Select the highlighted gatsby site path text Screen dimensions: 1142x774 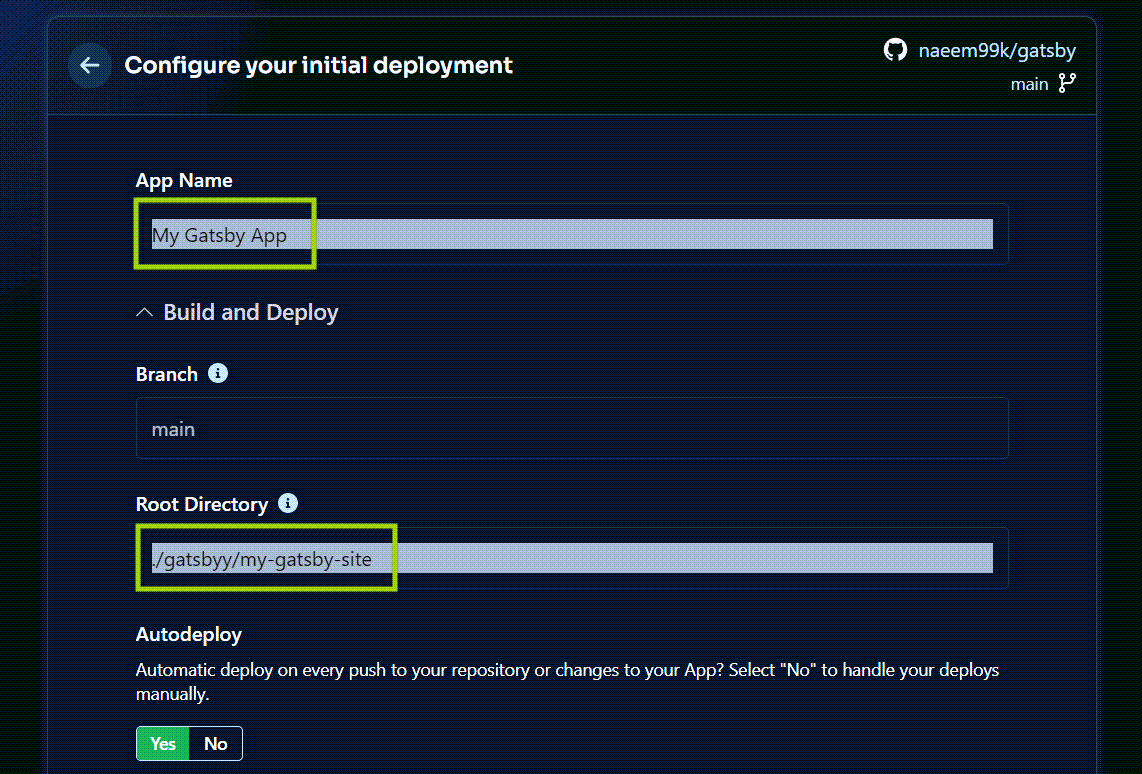pos(264,558)
